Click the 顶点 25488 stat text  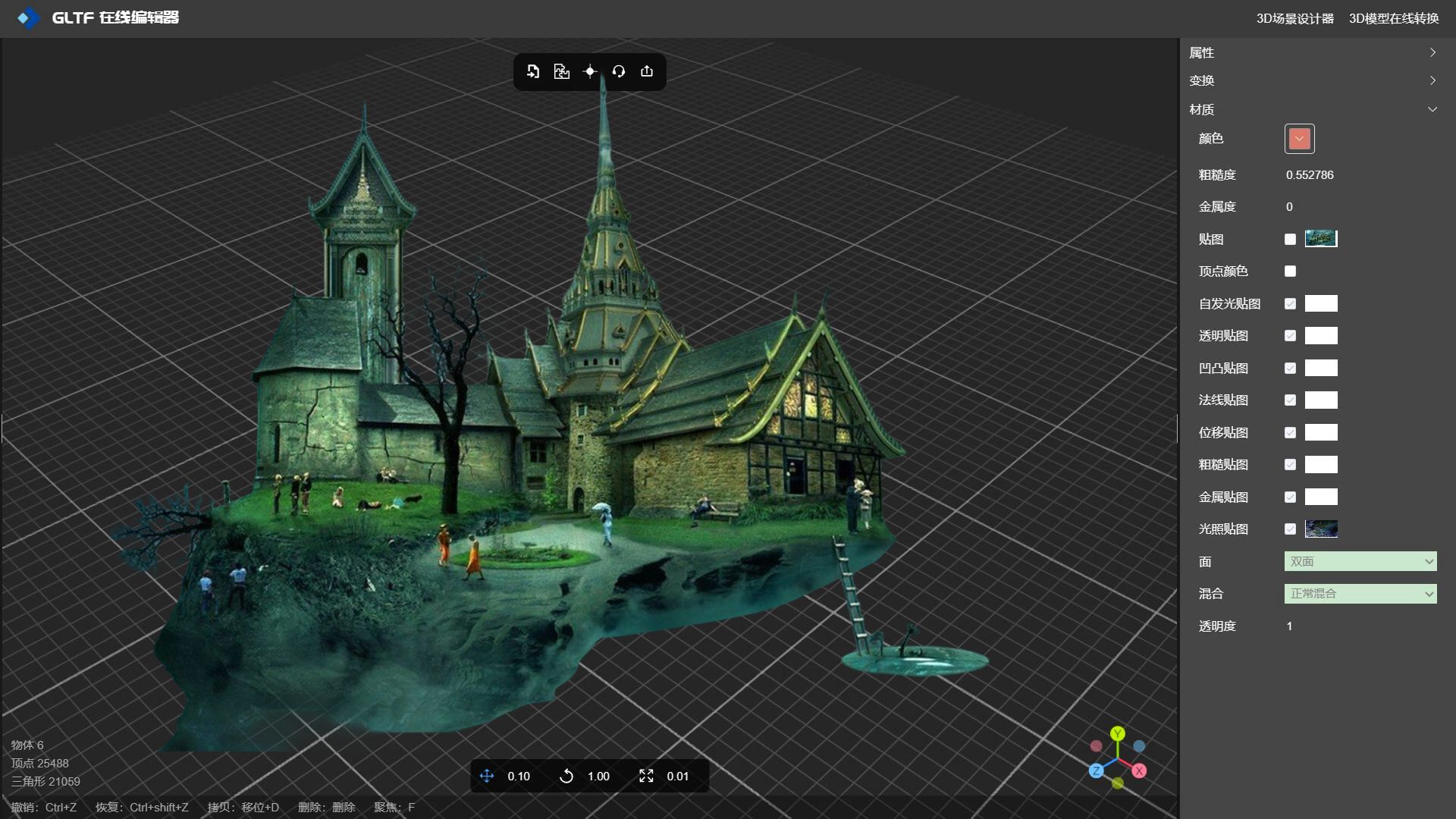[x=39, y=764]
